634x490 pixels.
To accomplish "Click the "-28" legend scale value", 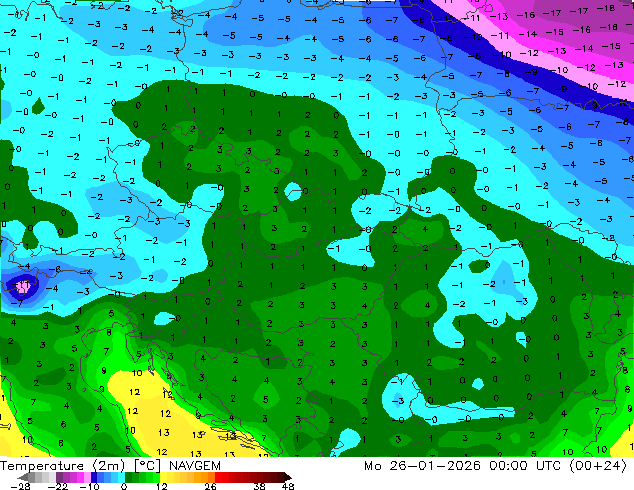I will tap(20, 486).
